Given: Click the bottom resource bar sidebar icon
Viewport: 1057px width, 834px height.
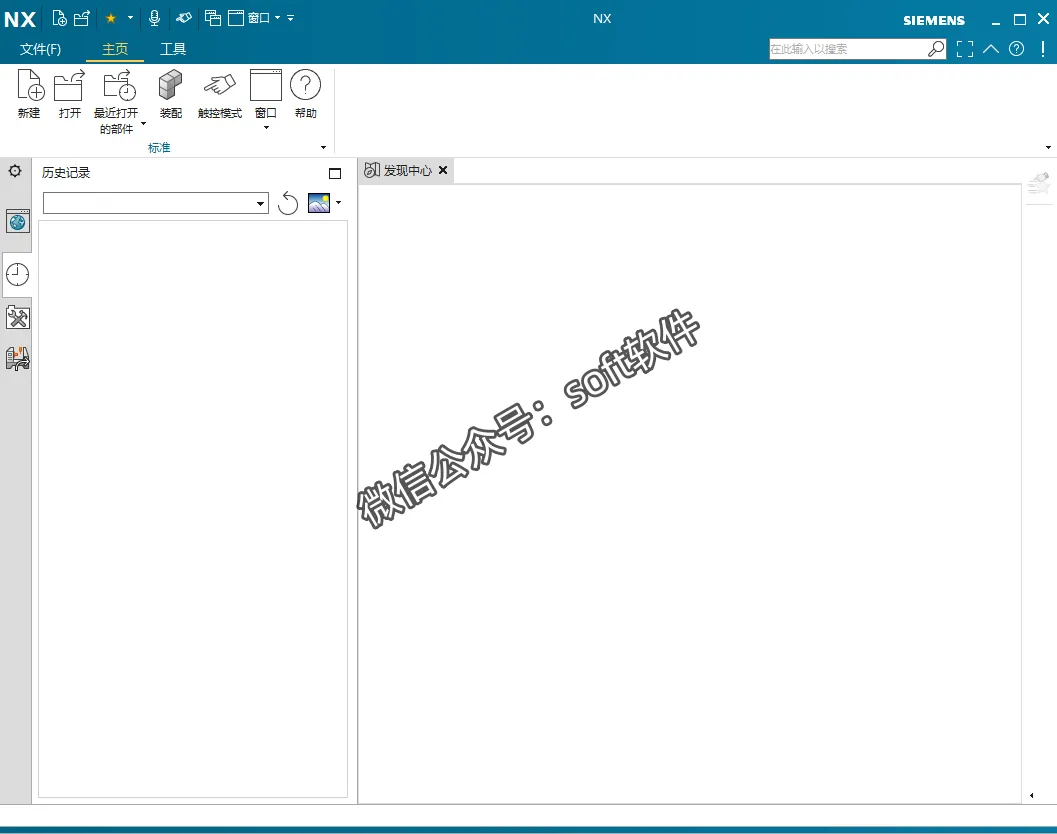Looking at the screenshot, I should [18, 359].
